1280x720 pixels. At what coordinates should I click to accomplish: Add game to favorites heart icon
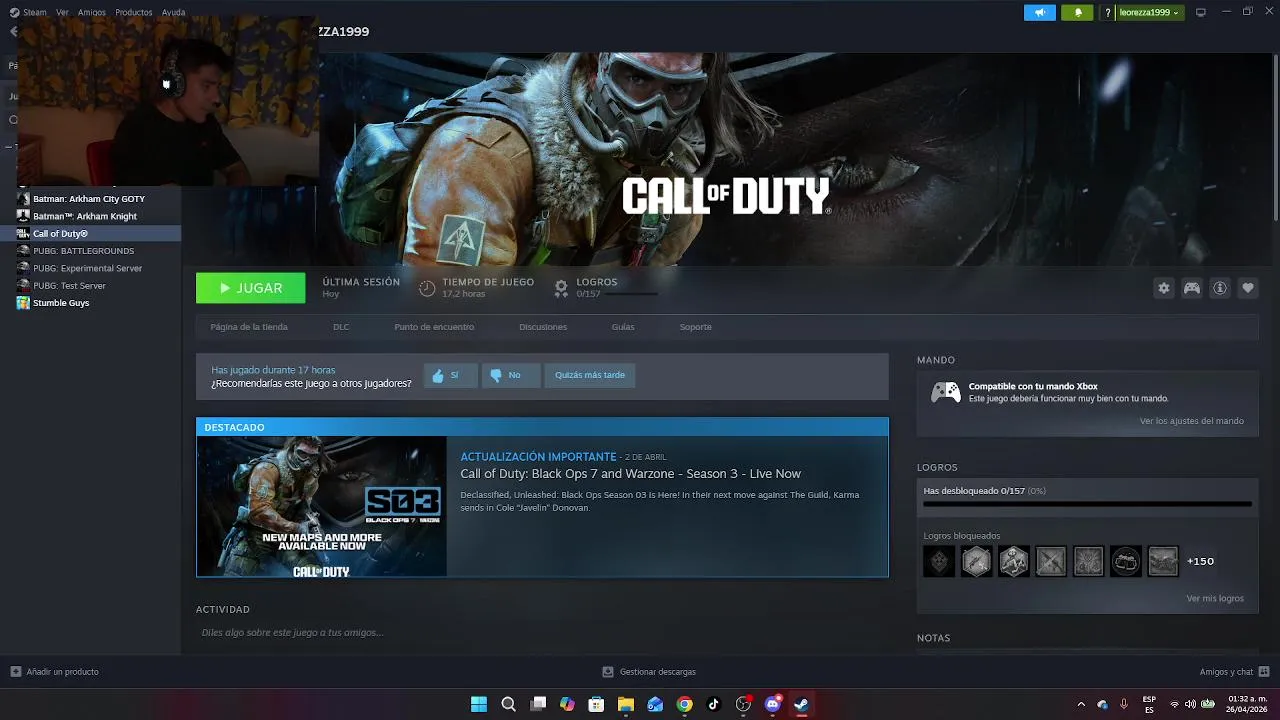click(x=1248, y=288)
